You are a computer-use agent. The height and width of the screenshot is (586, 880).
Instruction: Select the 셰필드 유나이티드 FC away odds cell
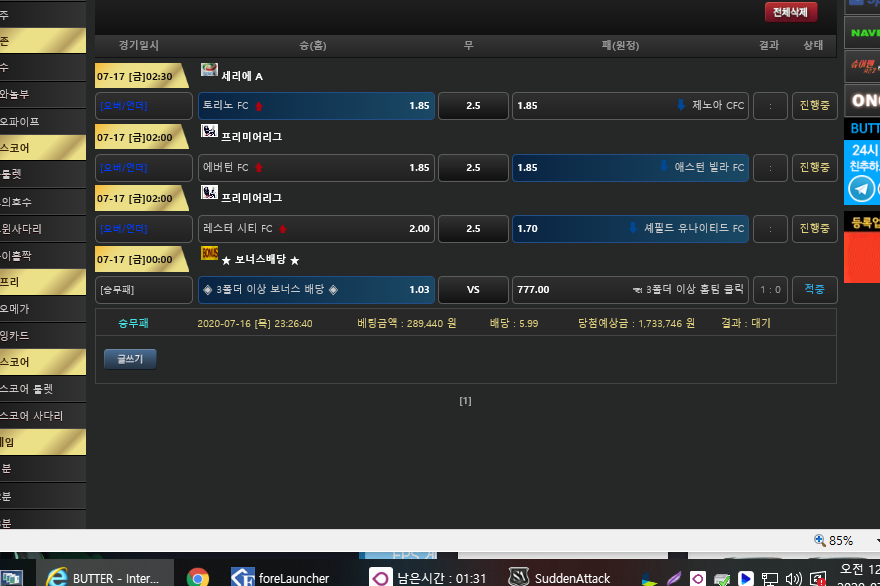pos(630,229)
